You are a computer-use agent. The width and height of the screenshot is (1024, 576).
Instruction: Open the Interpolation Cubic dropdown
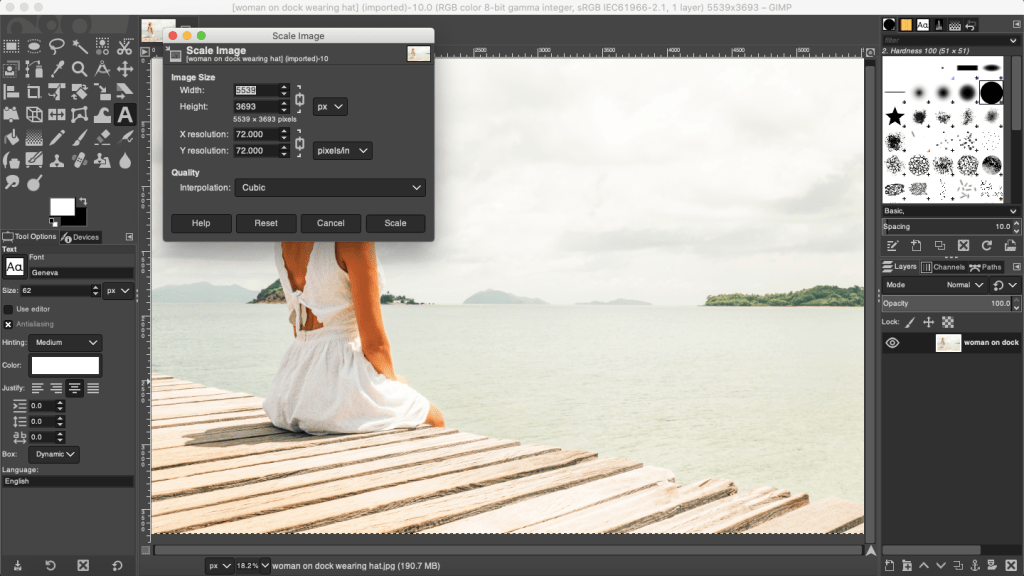point(330,188)
